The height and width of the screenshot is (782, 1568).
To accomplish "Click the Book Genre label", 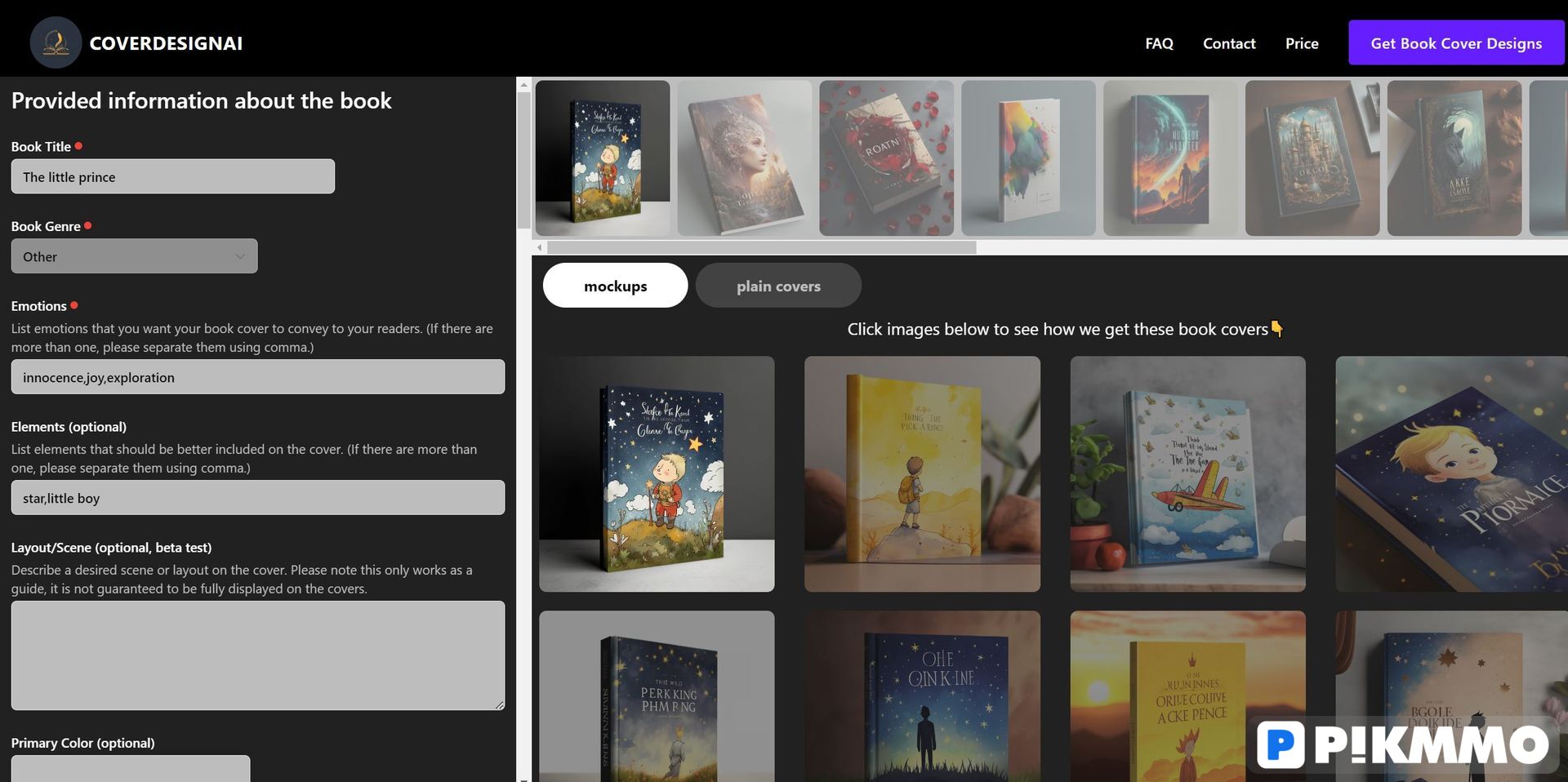I will coord(46,226).
